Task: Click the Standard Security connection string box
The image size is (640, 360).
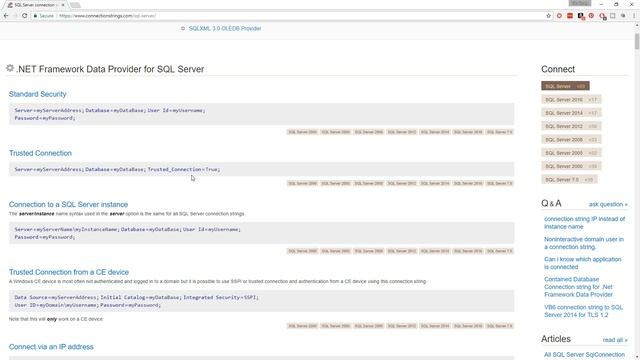Action: 262,114
